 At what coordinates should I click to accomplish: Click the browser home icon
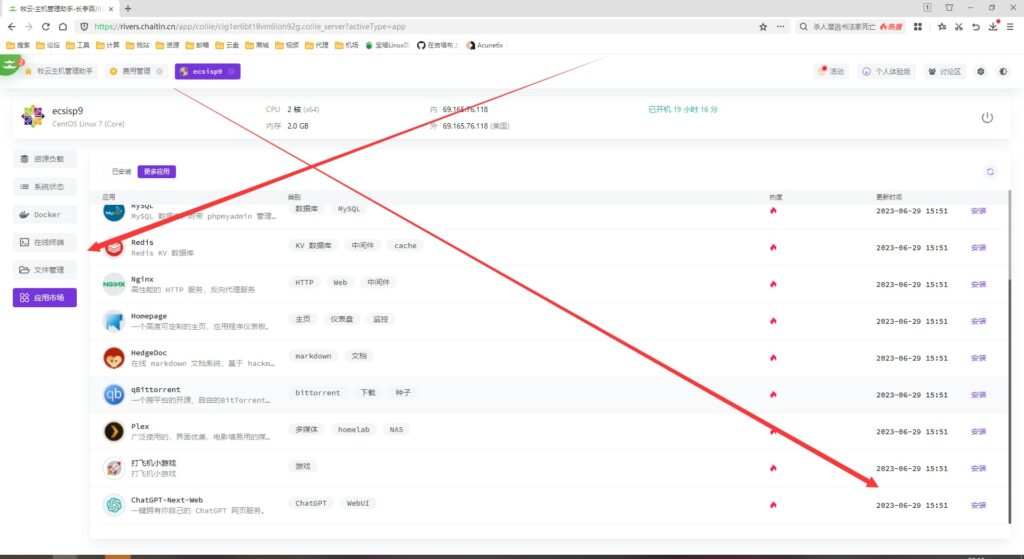[x=63, y=27]
